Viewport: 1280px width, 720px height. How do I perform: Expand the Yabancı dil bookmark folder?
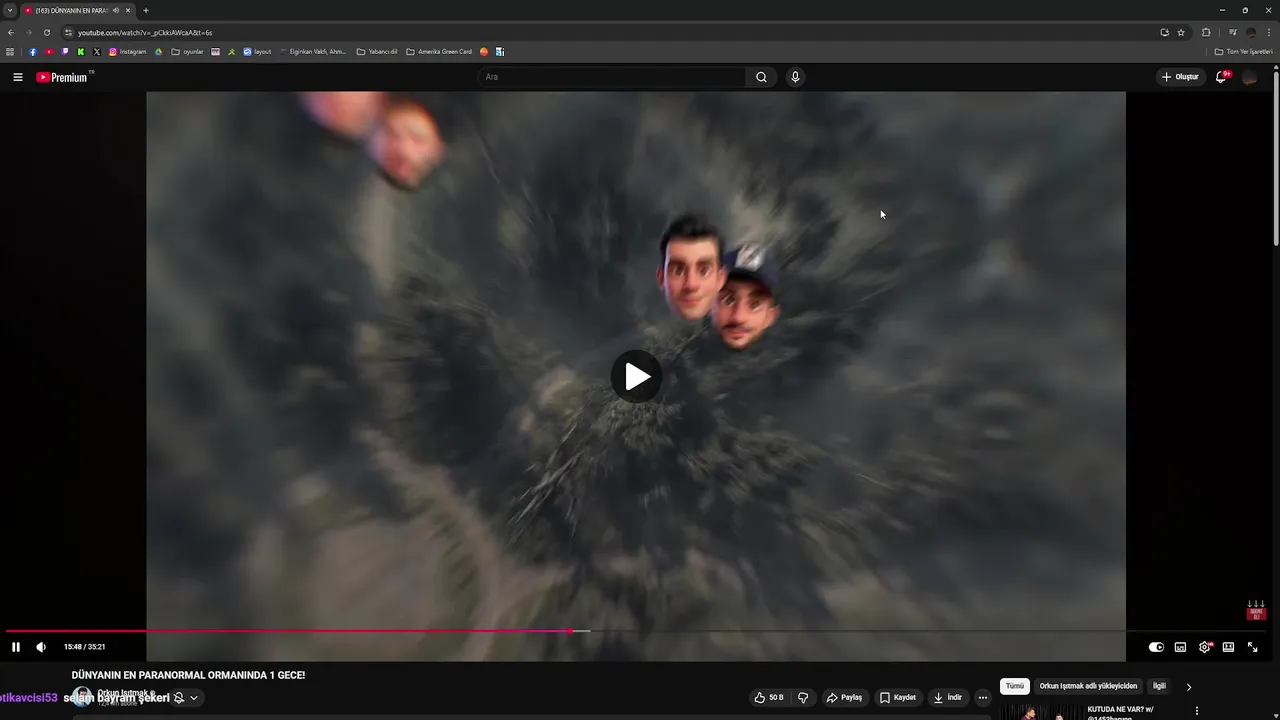[377, 51]
